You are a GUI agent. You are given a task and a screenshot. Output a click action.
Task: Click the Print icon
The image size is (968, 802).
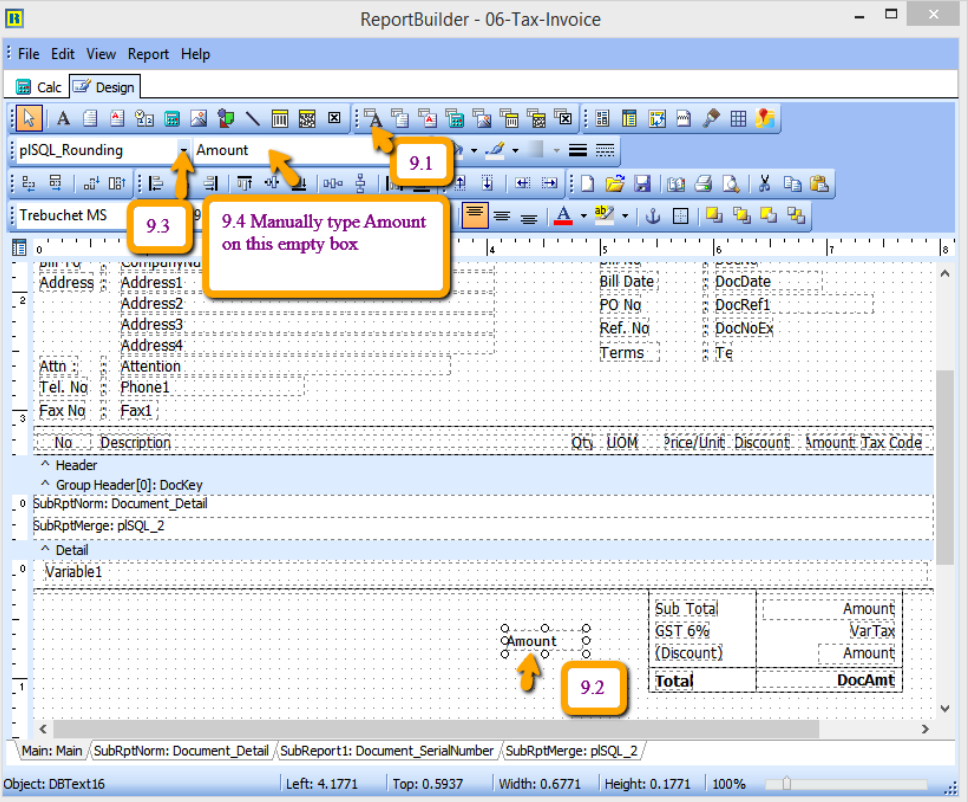[704, 183]
